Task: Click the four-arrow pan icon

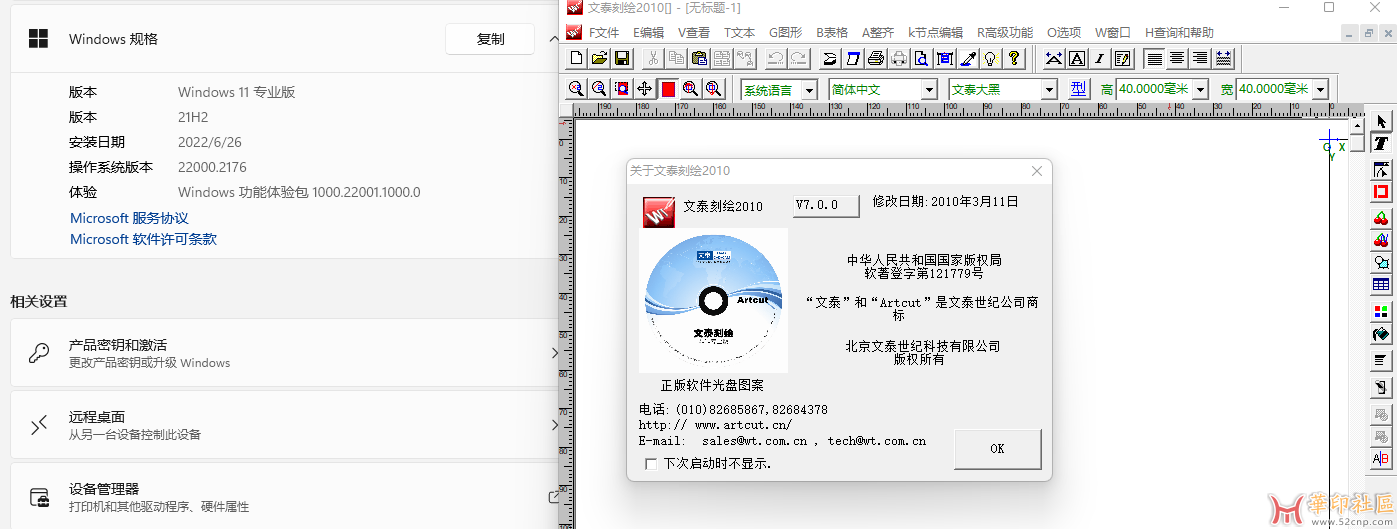Action: 645,89
